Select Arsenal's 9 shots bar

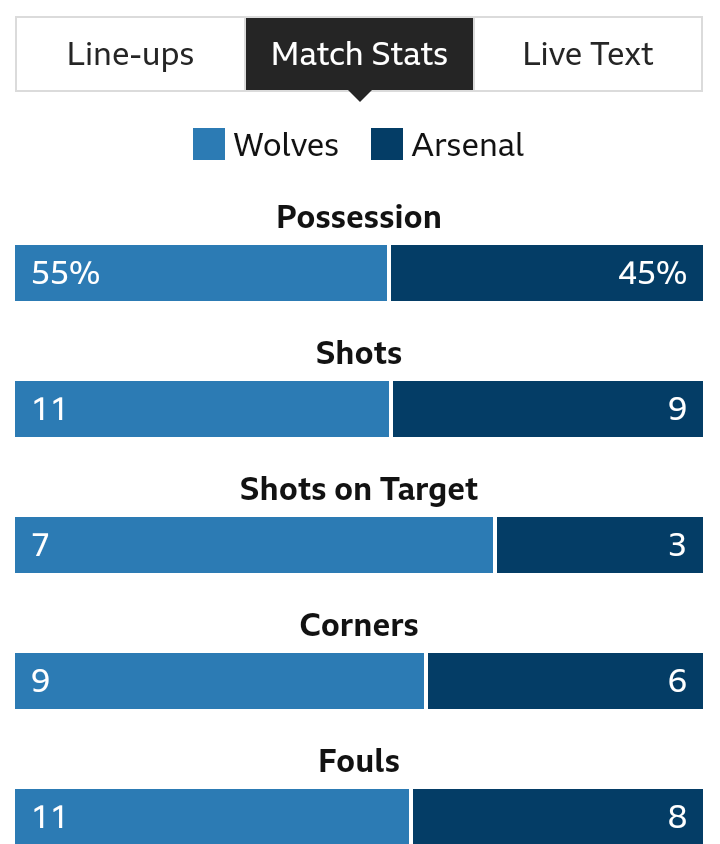click(548, 409)
